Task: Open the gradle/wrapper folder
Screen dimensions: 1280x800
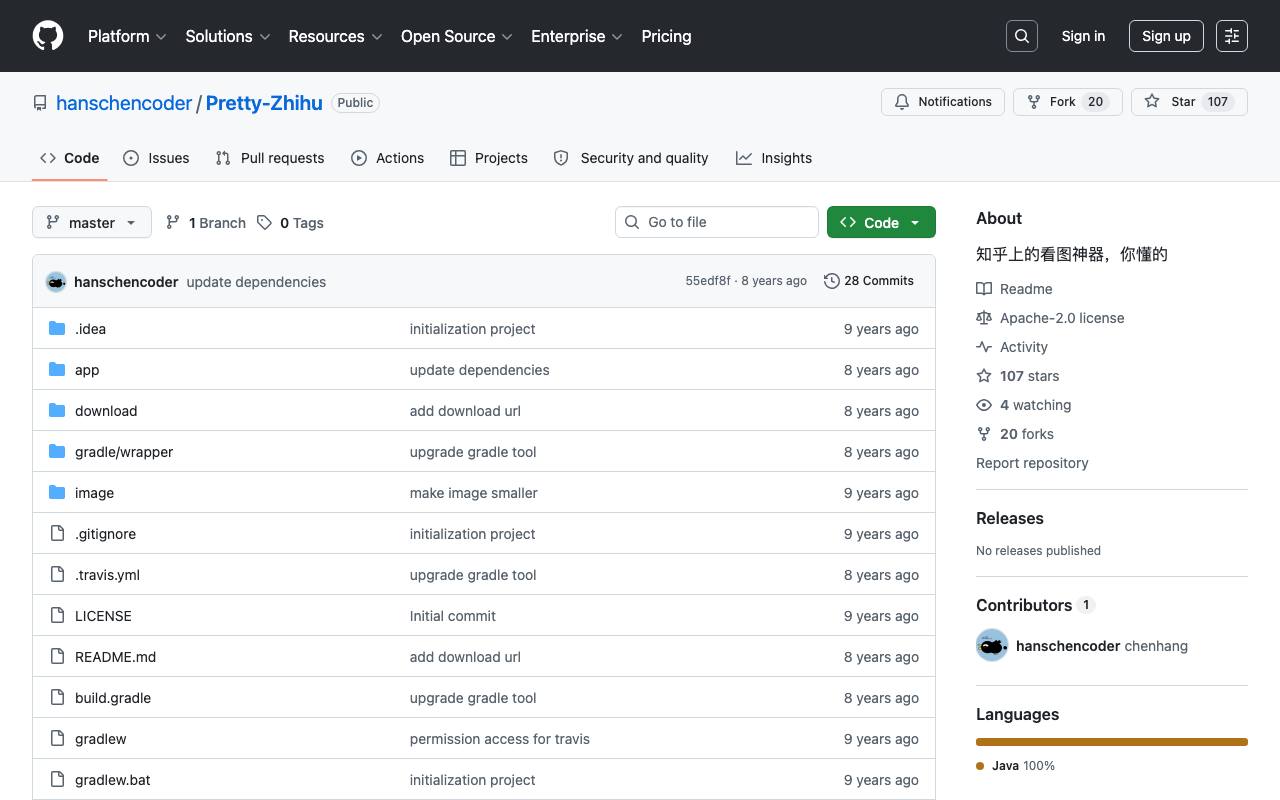Action: tap(124, 452)
